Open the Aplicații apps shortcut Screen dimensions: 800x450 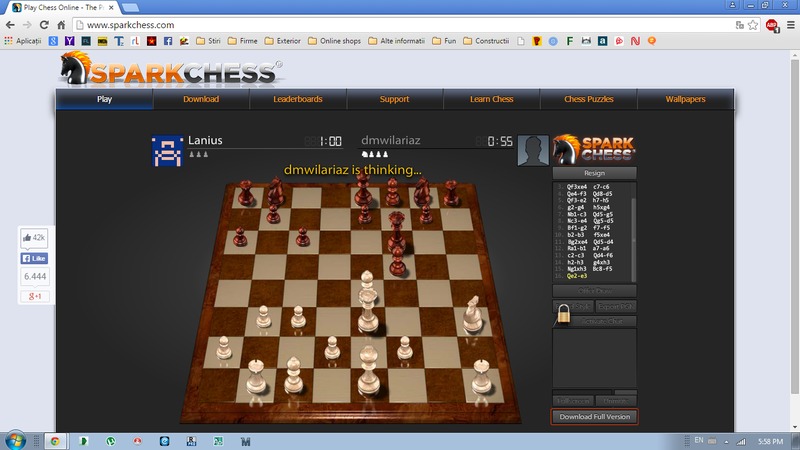point(23,41)
